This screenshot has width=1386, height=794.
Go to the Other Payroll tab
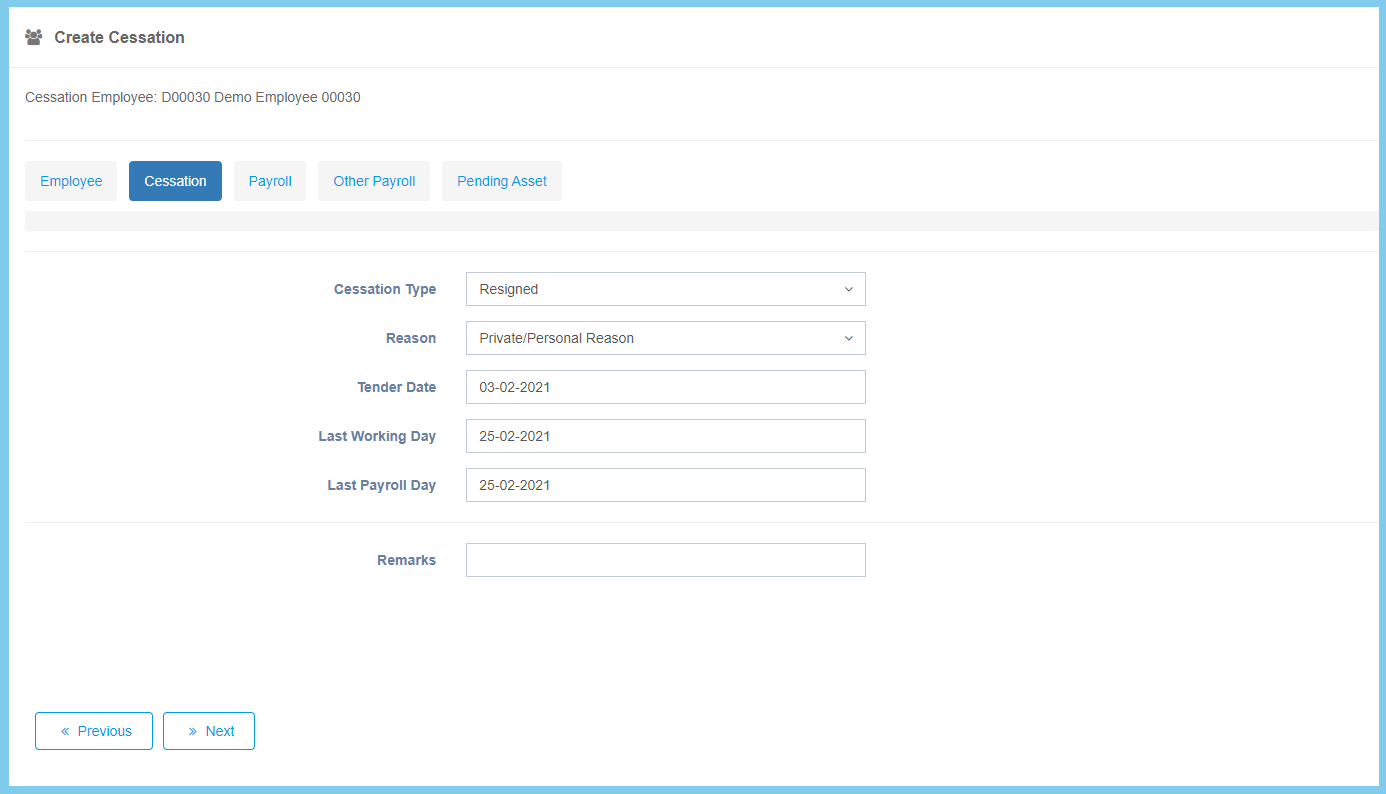pyautogui.click(x=374, y=181)
